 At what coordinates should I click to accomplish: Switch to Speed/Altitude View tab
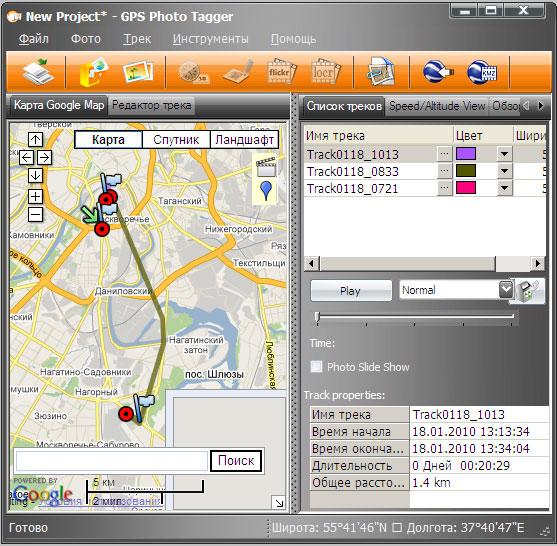(x=437, y=106)
